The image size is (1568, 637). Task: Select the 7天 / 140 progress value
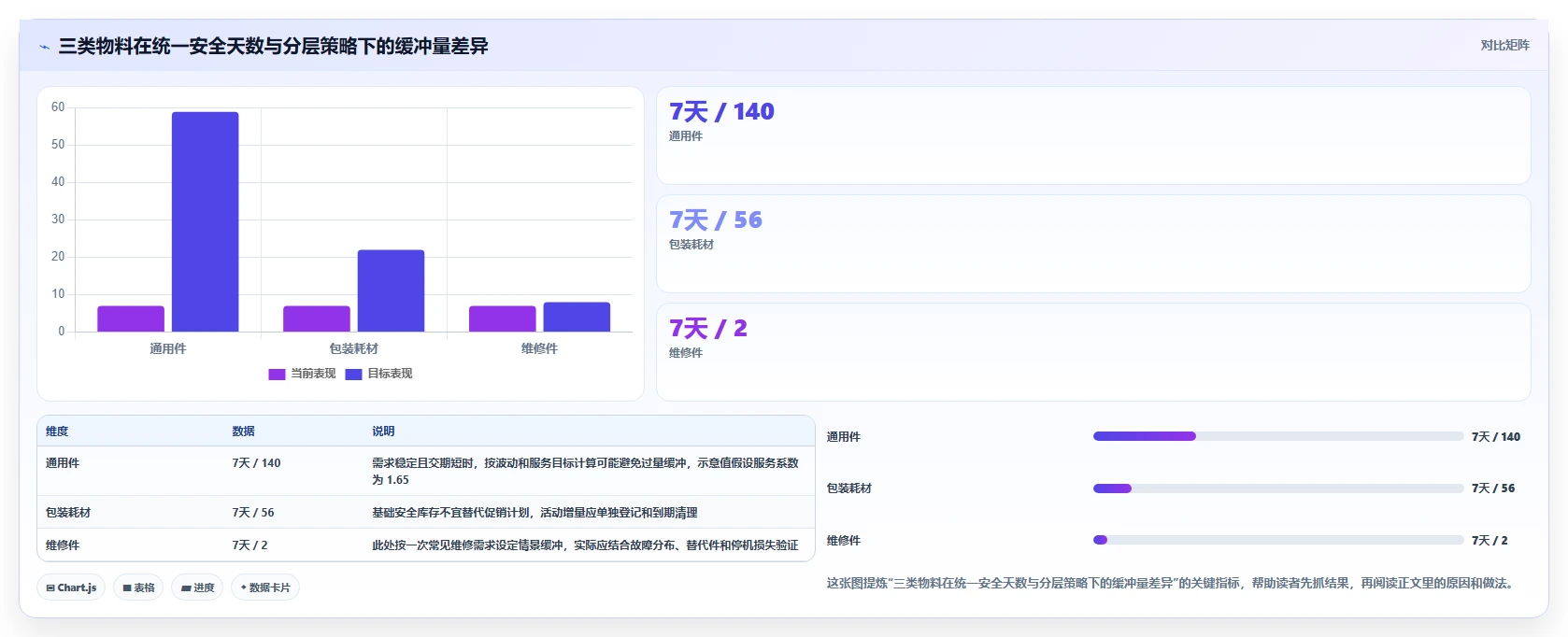1496,437
